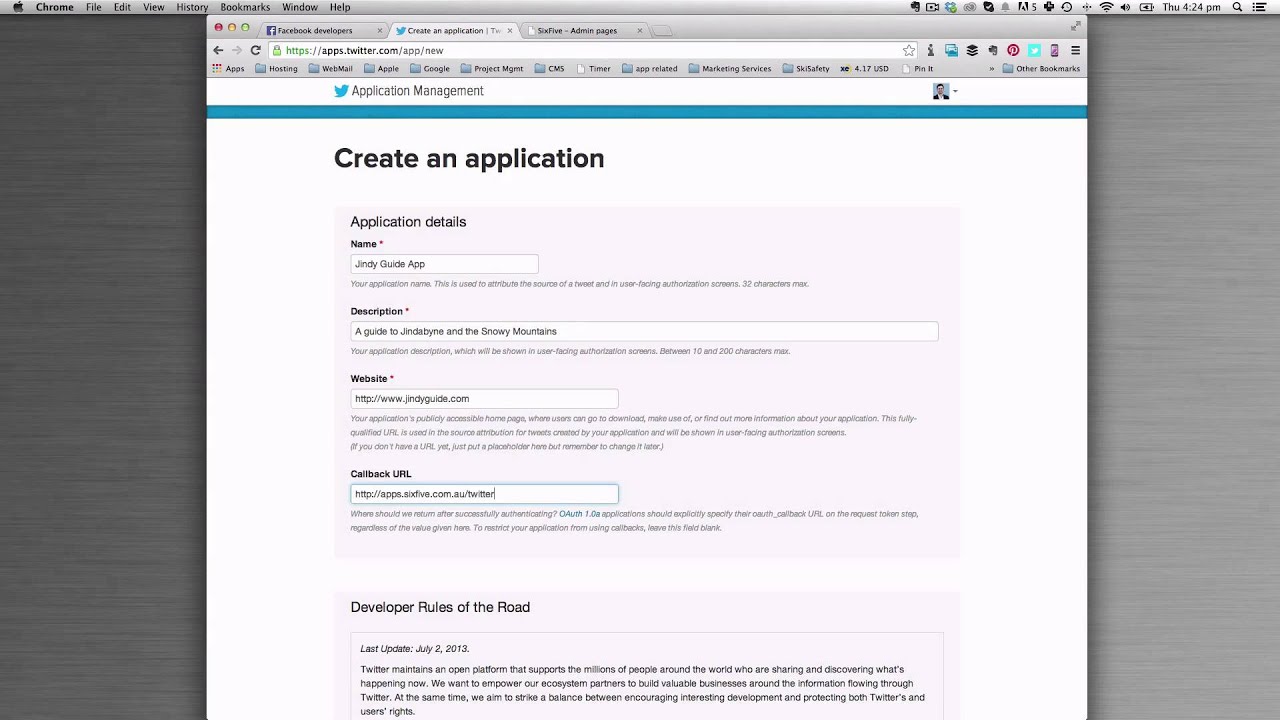
Task: Click the Evernote elephant extension icon
Action: click(993, 50)
